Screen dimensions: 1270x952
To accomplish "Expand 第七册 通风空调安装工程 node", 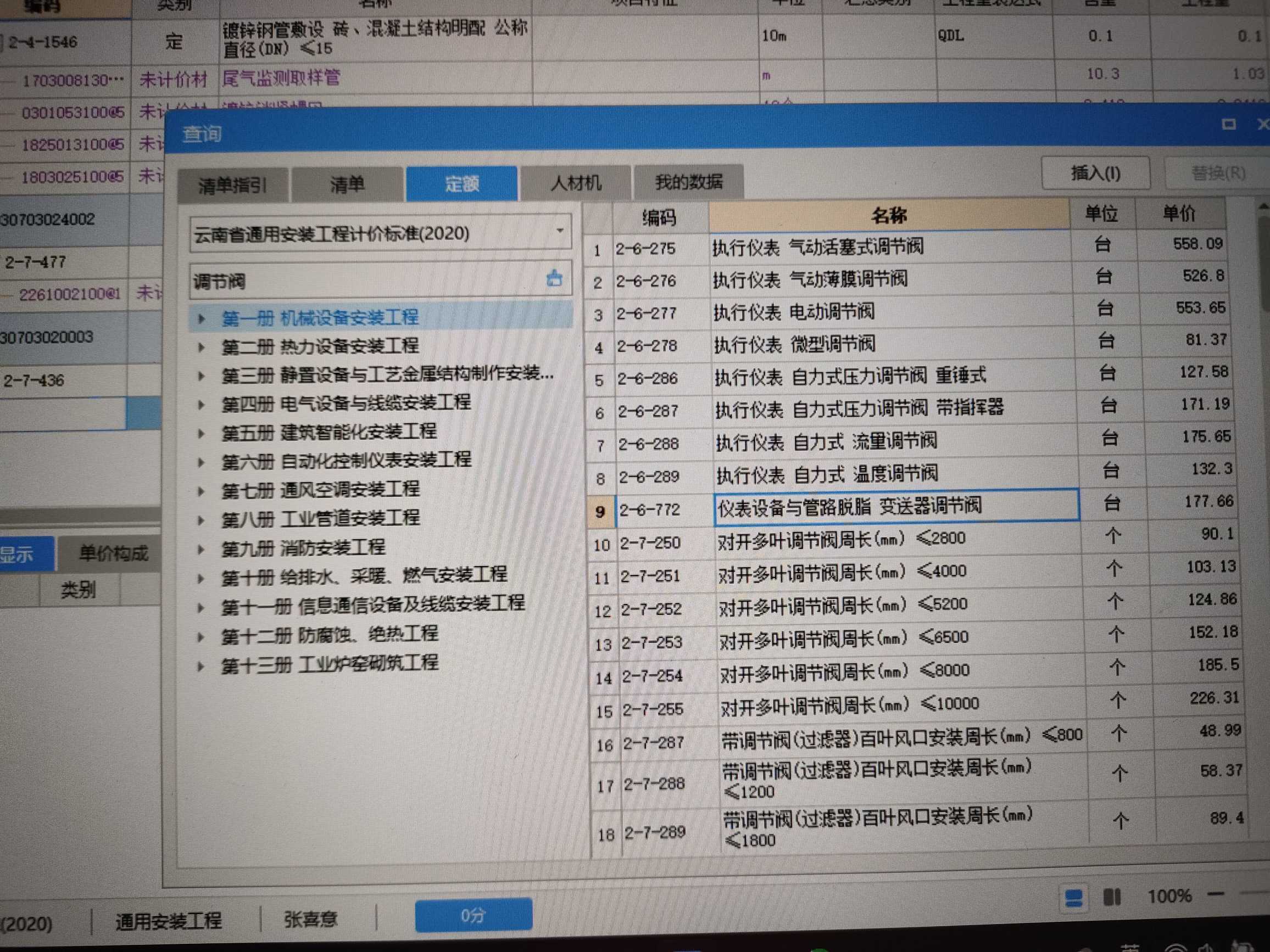I will tap(201, 491).
